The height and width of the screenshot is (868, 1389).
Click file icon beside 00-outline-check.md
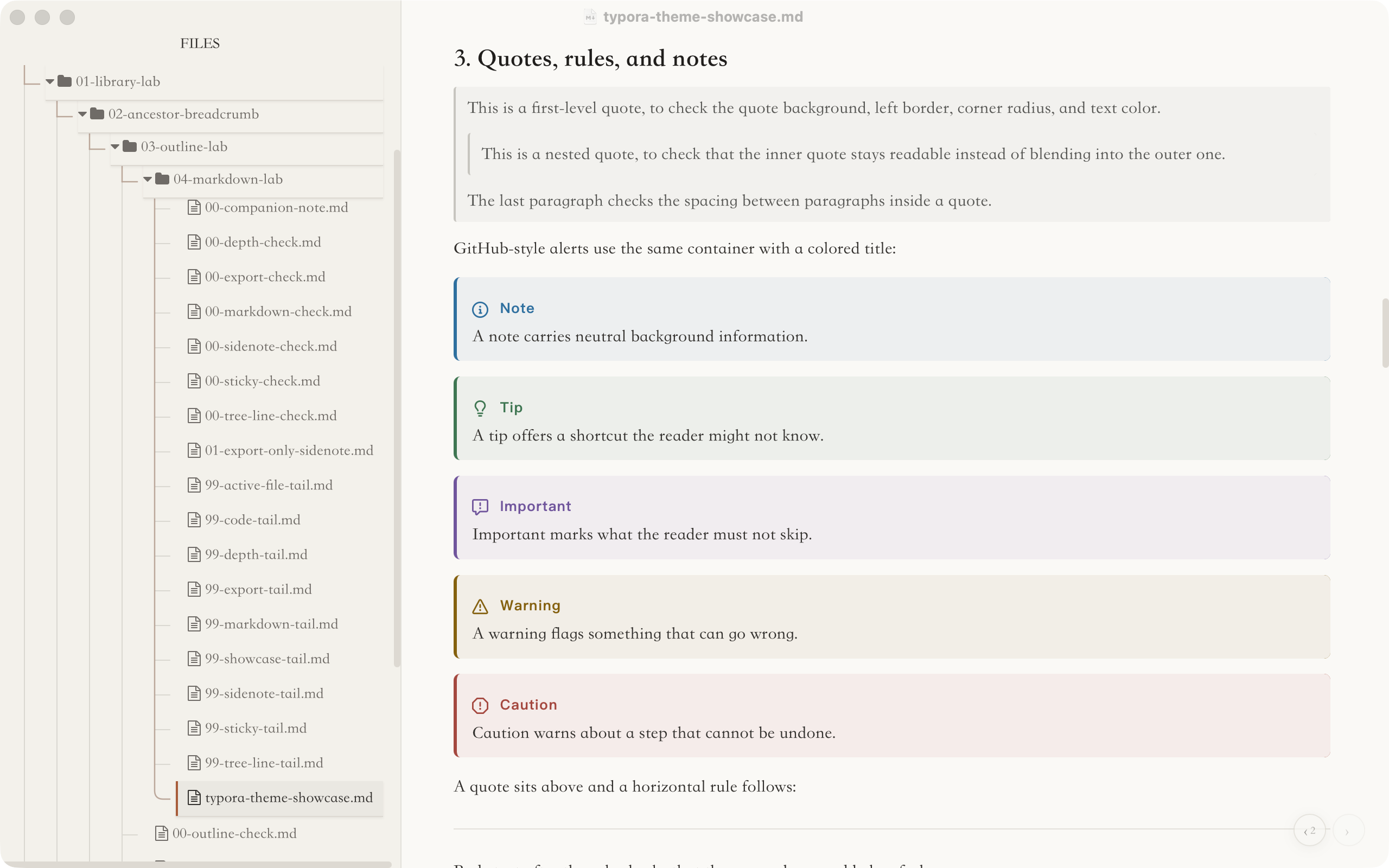162,833
